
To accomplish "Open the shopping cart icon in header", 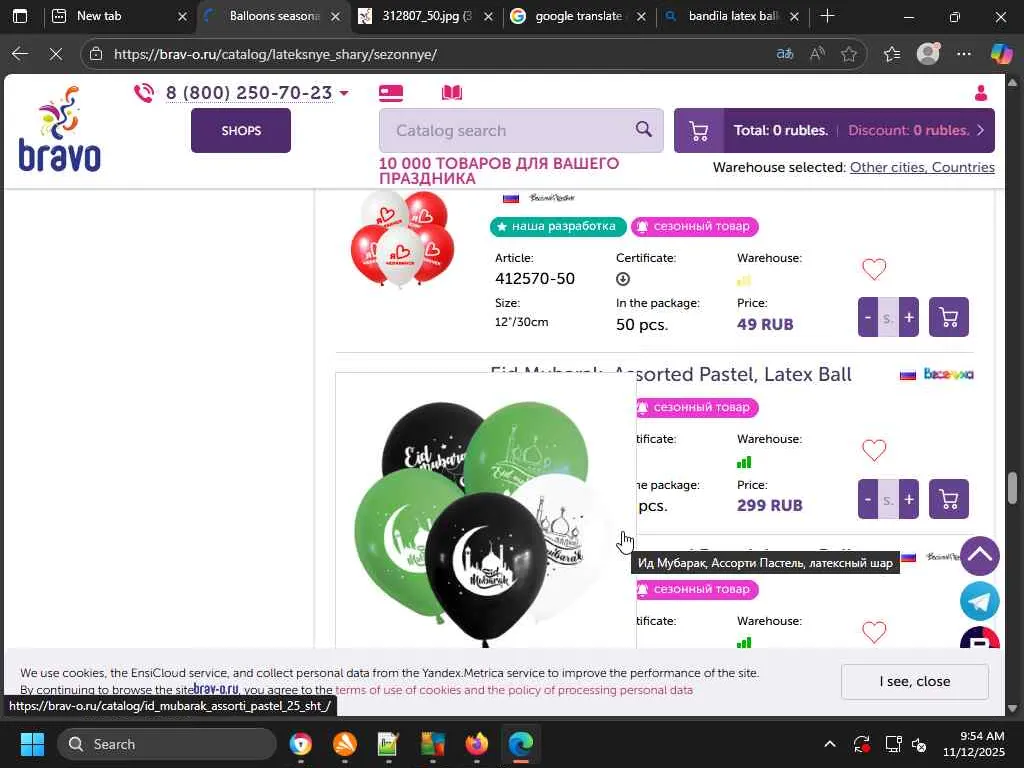I will [x=699, y=131].
